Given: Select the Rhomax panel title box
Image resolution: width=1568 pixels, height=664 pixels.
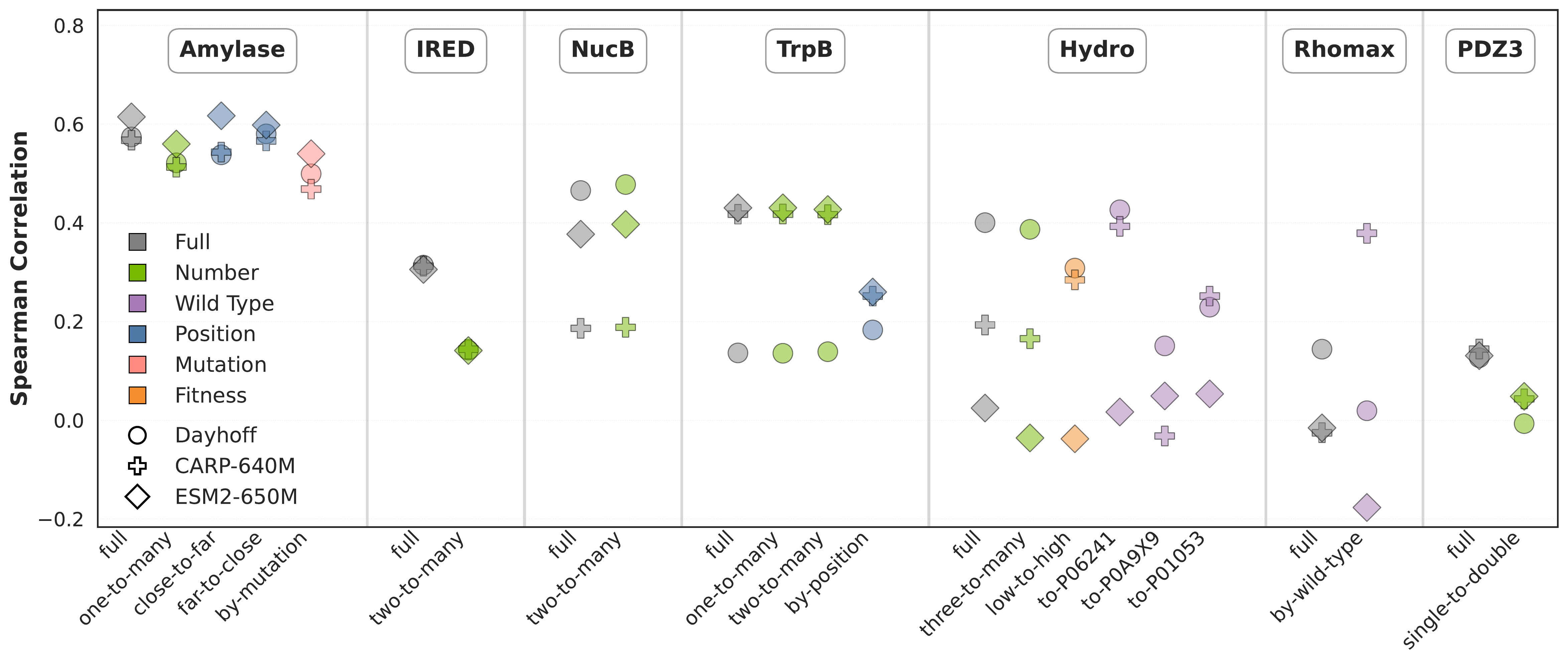Looking at the screenshot, I should tap(1344, 50).
